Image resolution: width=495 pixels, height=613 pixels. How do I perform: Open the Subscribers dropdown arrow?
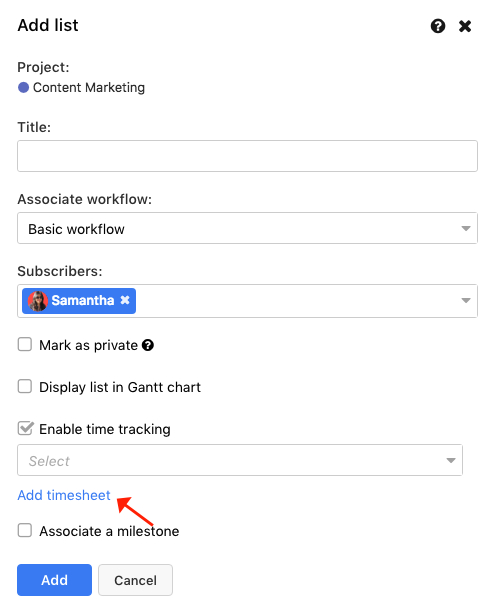coord(465,300)
